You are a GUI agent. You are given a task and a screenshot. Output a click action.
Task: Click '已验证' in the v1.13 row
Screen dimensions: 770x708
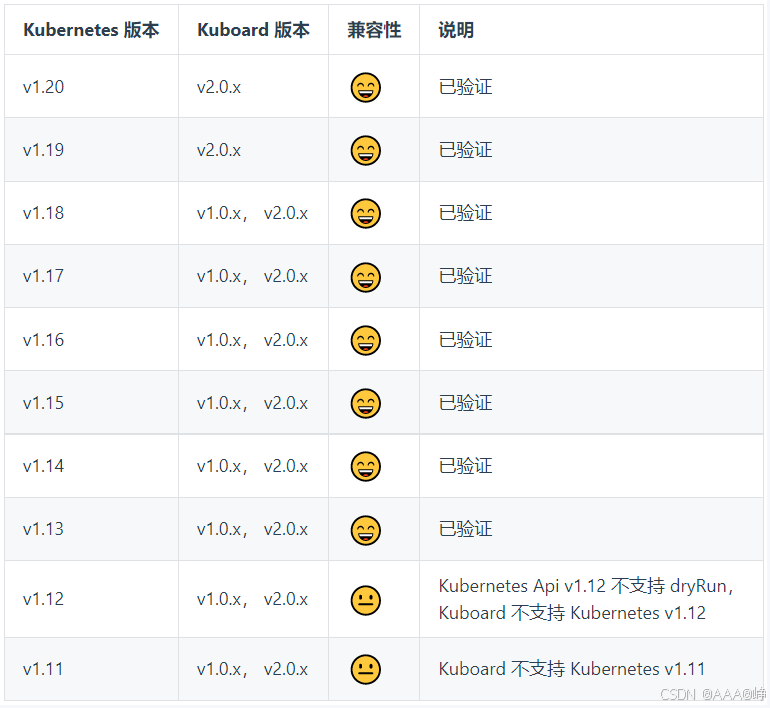coord(466,528)
